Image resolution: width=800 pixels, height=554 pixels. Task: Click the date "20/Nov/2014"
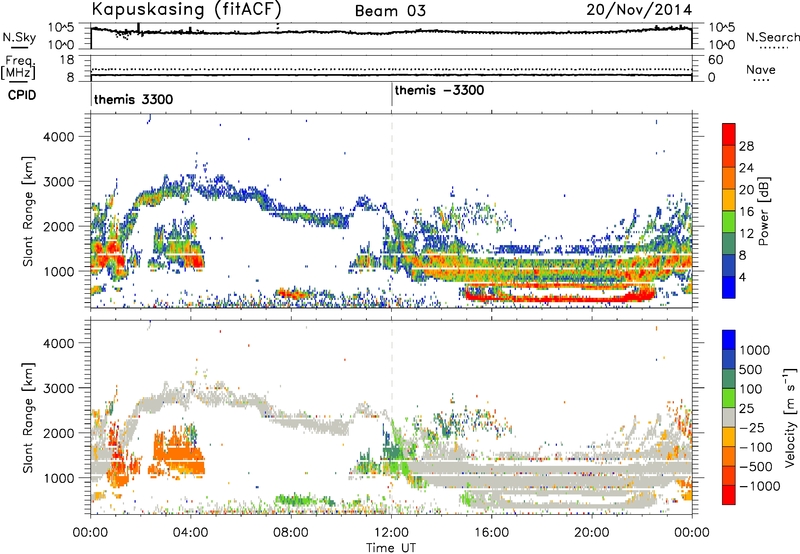tap(639, 10)
